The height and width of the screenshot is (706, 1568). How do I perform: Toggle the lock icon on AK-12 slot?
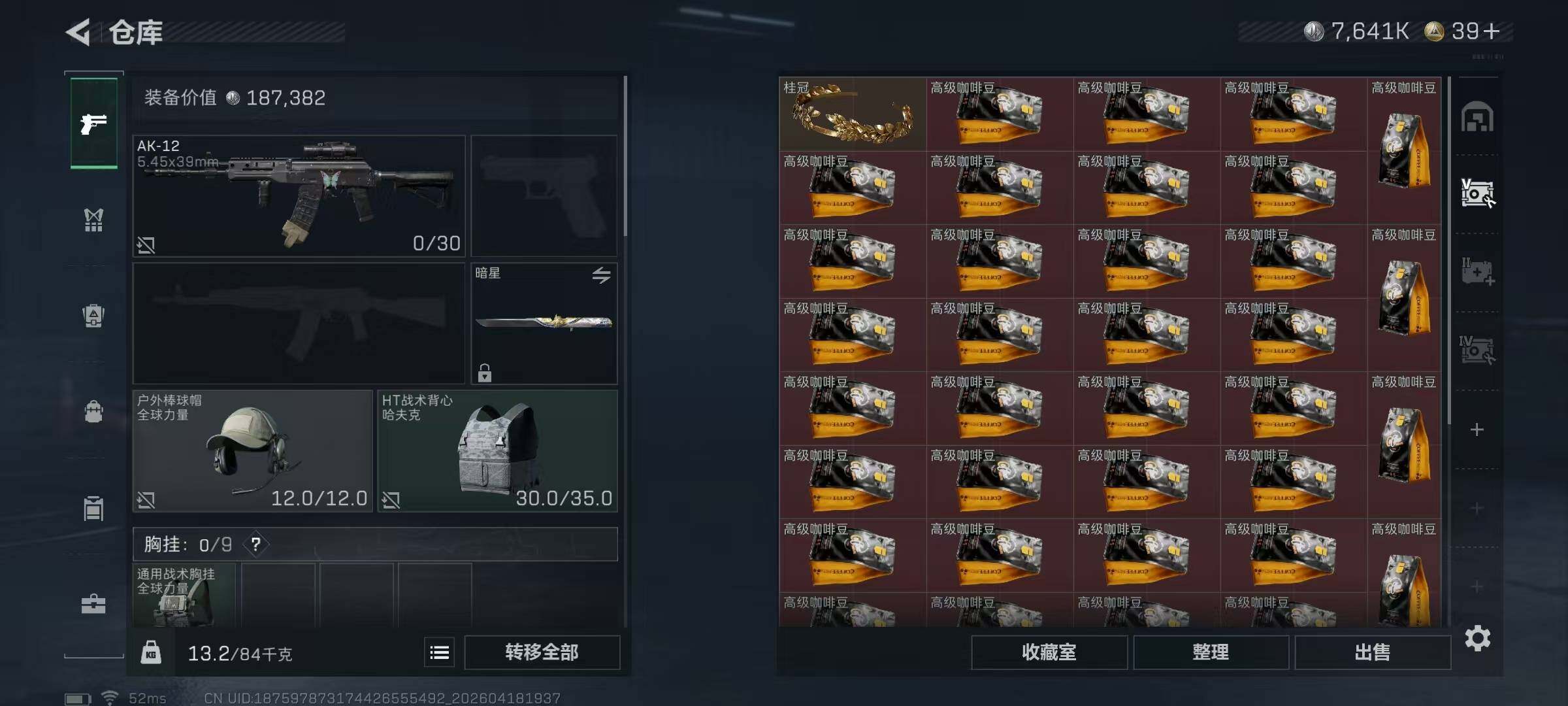(146, 245)
